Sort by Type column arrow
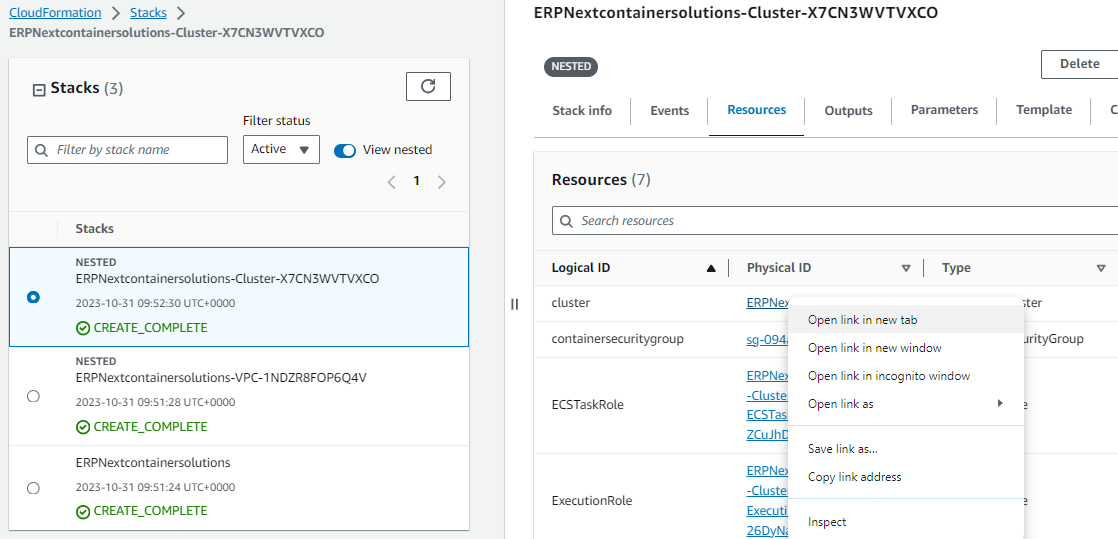The image size is (1118, 539). [x=1101, y=269]
